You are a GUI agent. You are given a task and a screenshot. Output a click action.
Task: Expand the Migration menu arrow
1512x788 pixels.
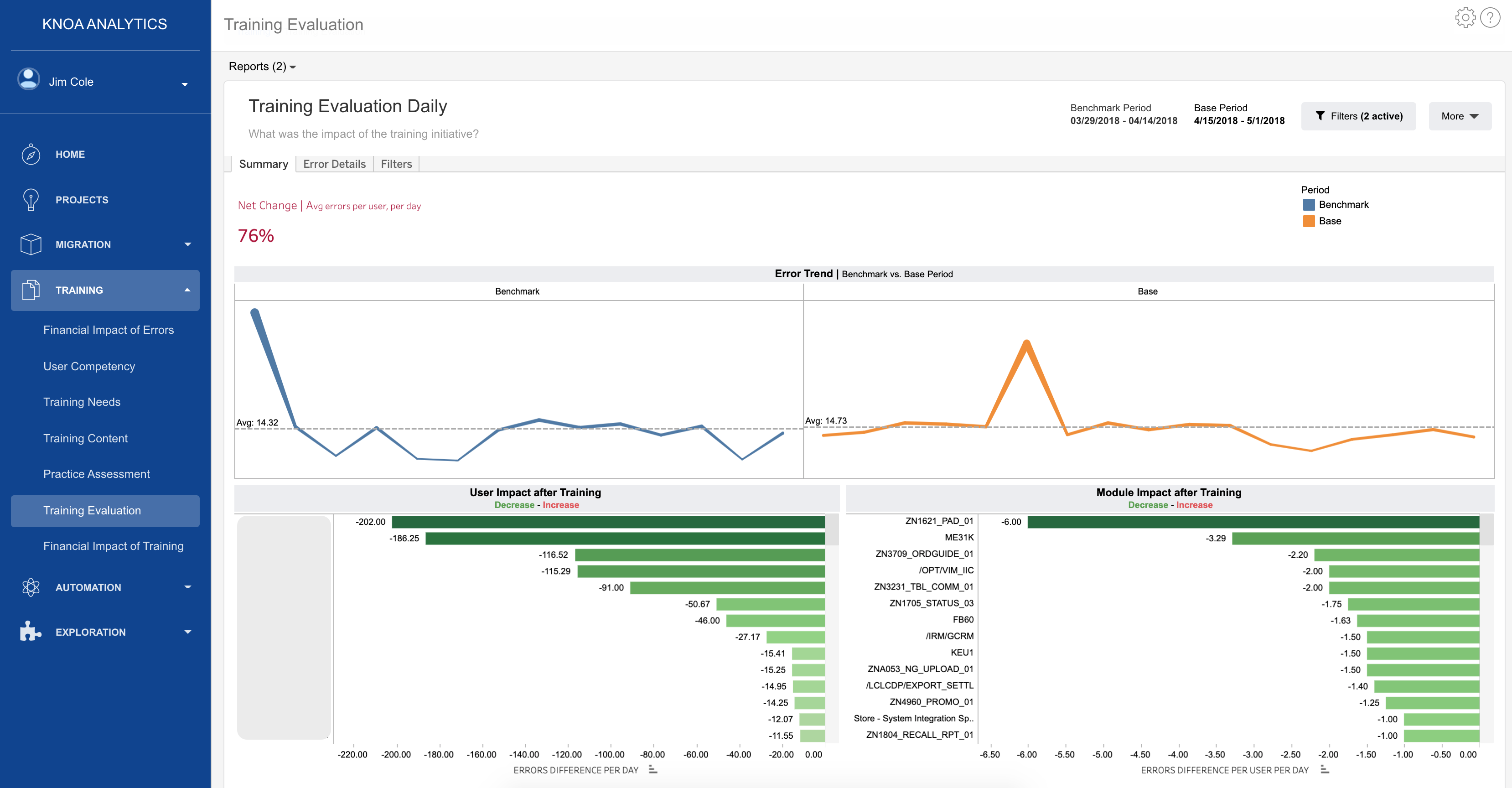coord(187,244)
